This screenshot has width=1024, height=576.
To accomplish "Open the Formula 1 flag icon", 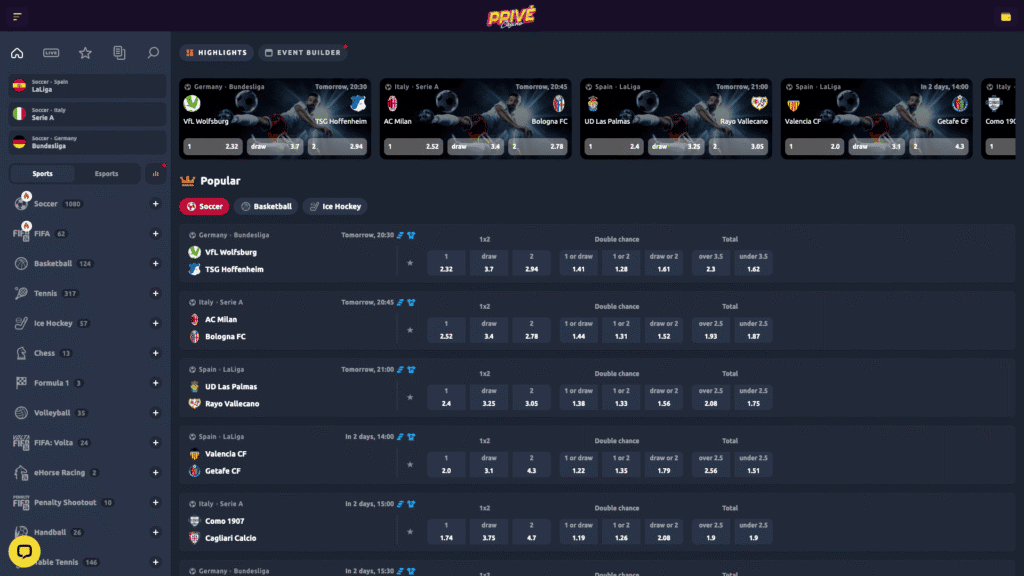I will pos(21,383).
